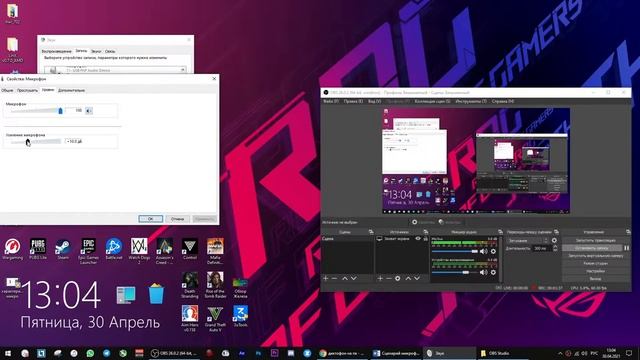The width and height of the screenshot is (640, 360).
Task: Switch to Звуки tab in Звук window
Action: [96, 51]
